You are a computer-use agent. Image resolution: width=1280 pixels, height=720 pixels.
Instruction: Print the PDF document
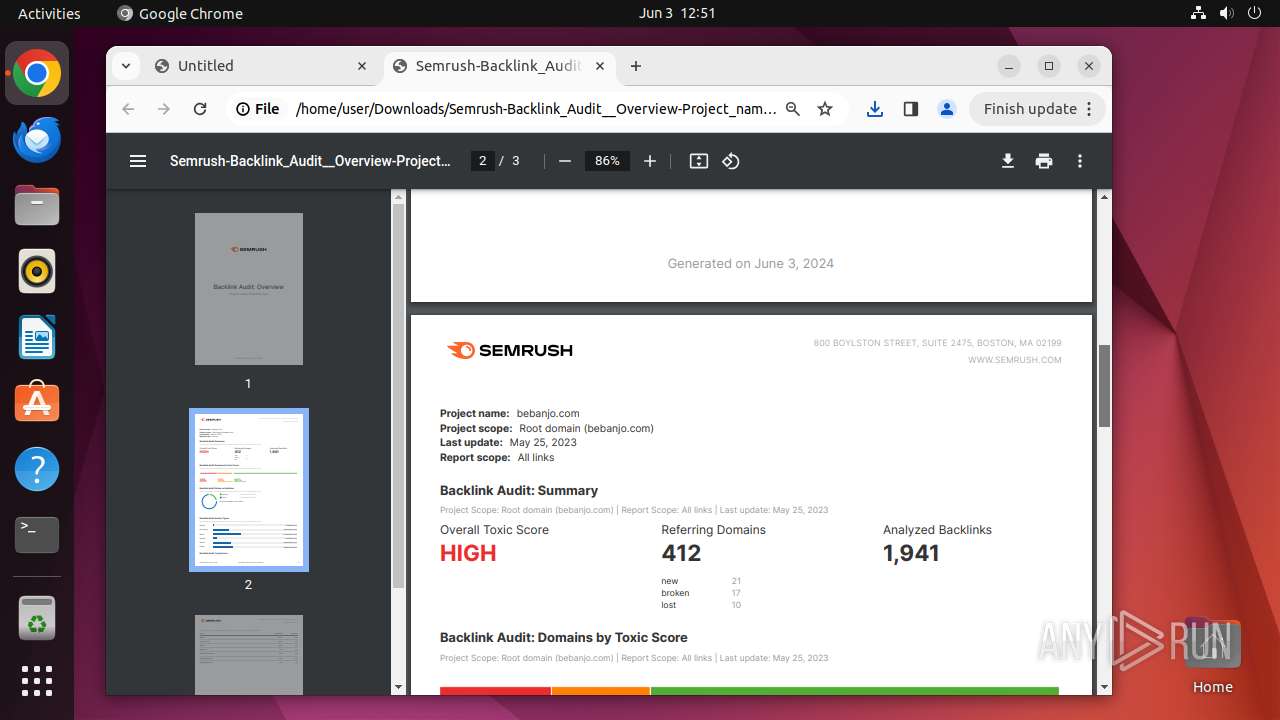(1044, 161)
